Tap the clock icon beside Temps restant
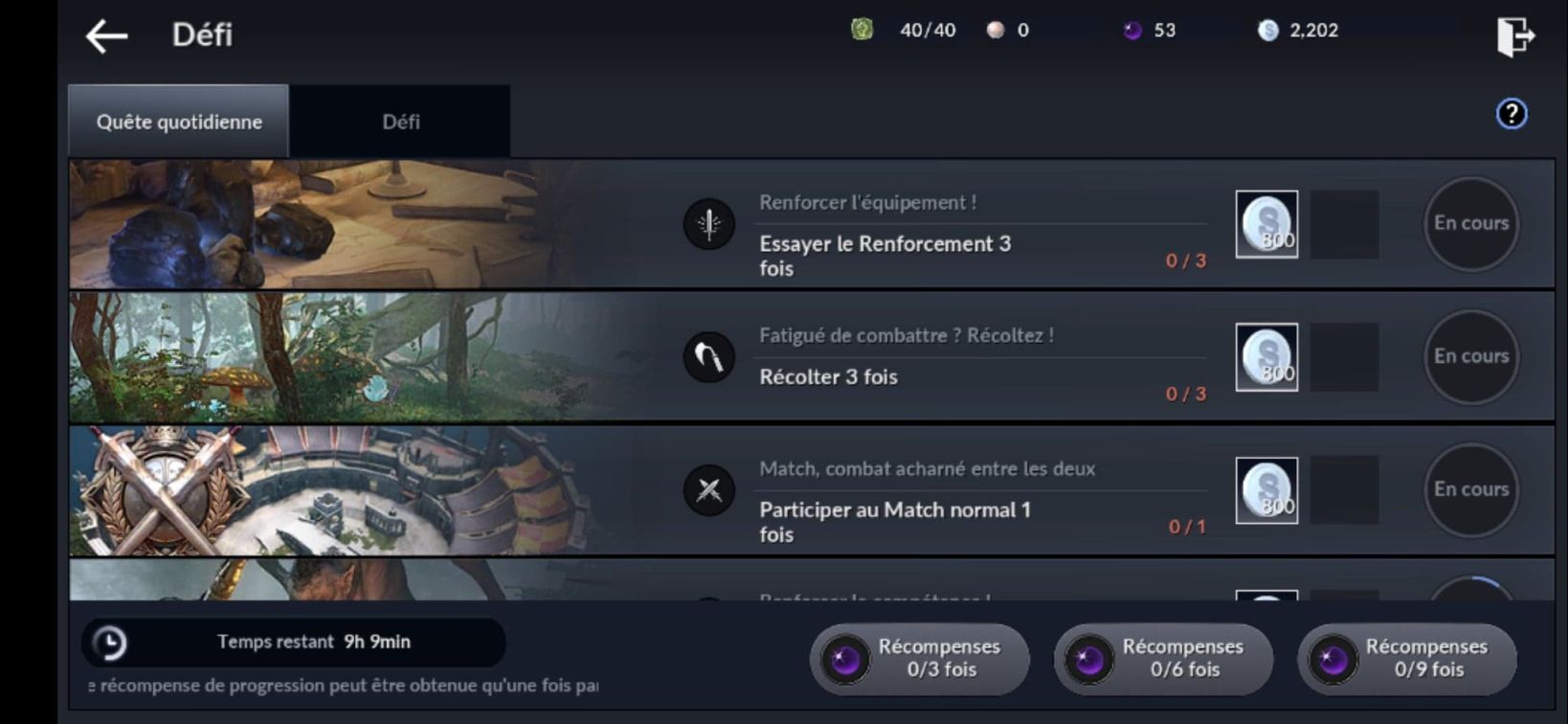 pyautogui.click(x=109, y=643)
